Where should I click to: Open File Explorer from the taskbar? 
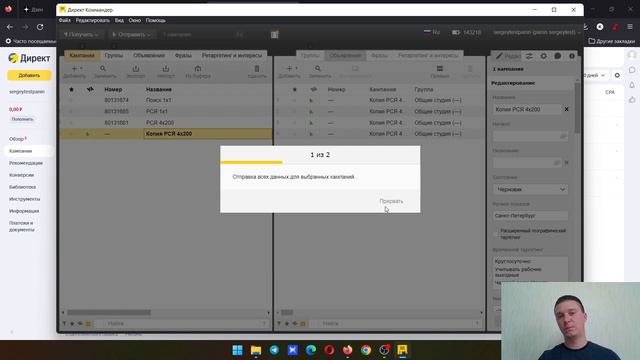[256, 350]
